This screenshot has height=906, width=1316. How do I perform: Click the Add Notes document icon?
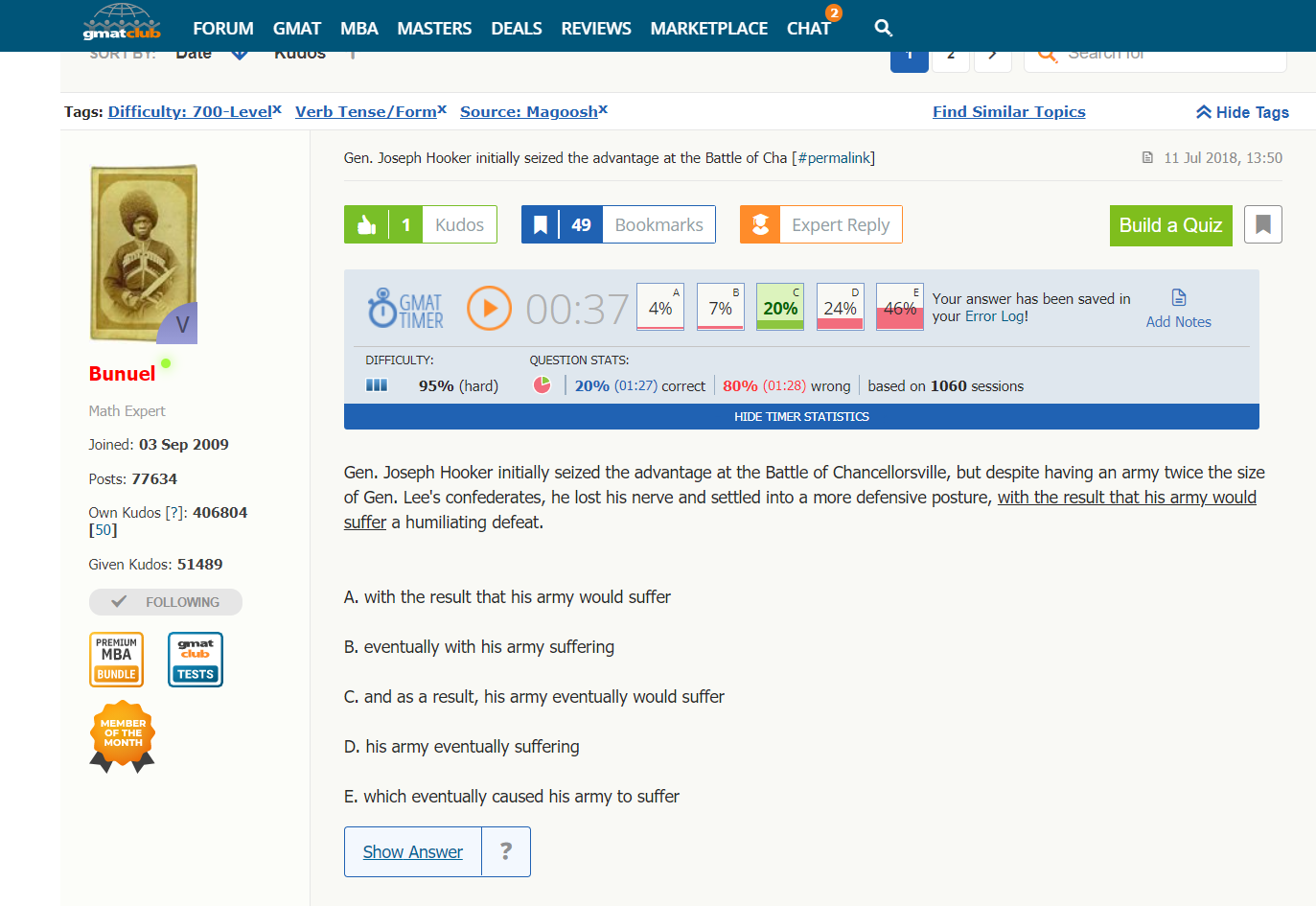(x=1178, y=298)
